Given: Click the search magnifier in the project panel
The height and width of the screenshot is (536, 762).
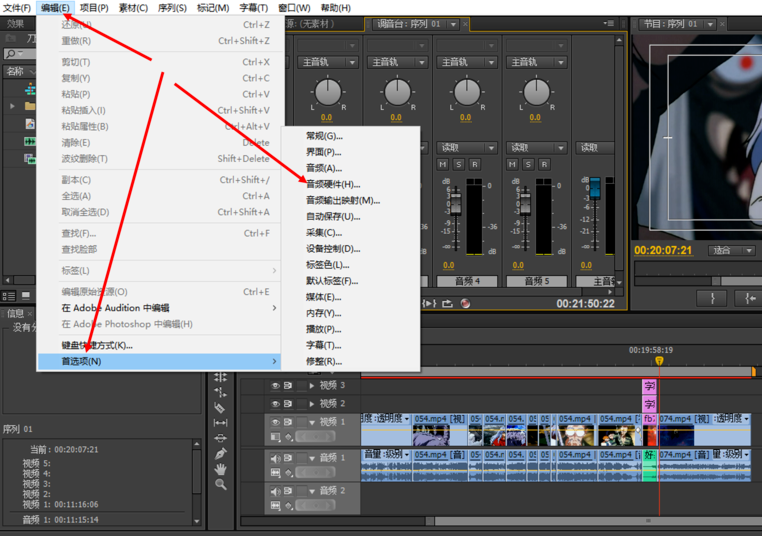Looking at the screenshot, I should (x=11, y=53).
